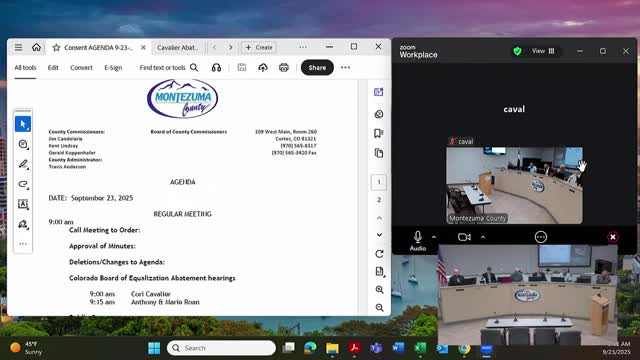Toggle the Zoom microphone Audio button
The height and width of the screenshot is (360, 640).
coord(418,241)
